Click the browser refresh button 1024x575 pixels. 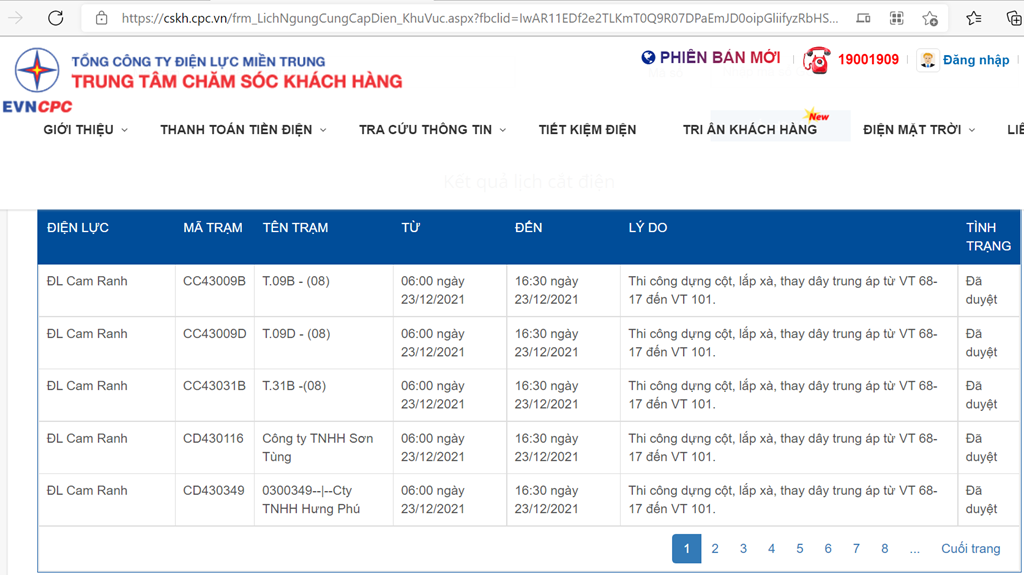click(56, 18)
